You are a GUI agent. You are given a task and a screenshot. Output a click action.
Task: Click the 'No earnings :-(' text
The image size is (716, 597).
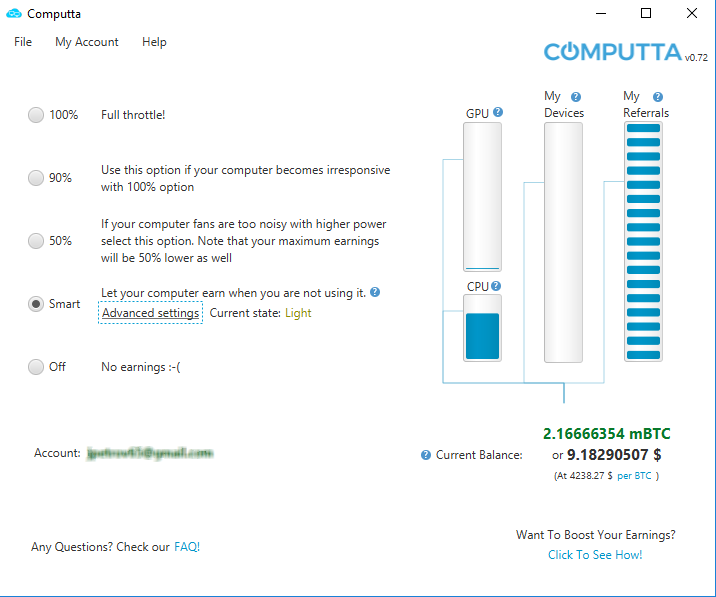[141, 367]
